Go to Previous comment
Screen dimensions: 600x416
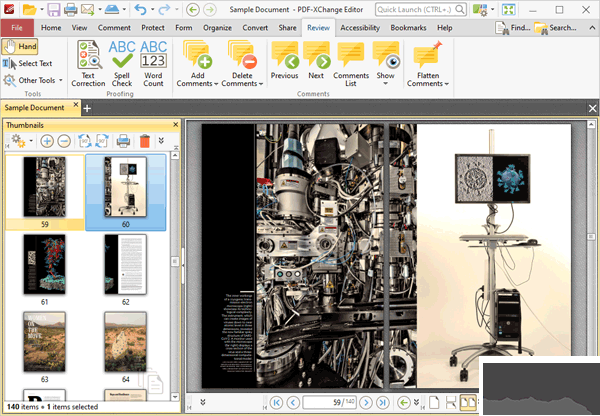pyautogui.click(x=284, y=60)
